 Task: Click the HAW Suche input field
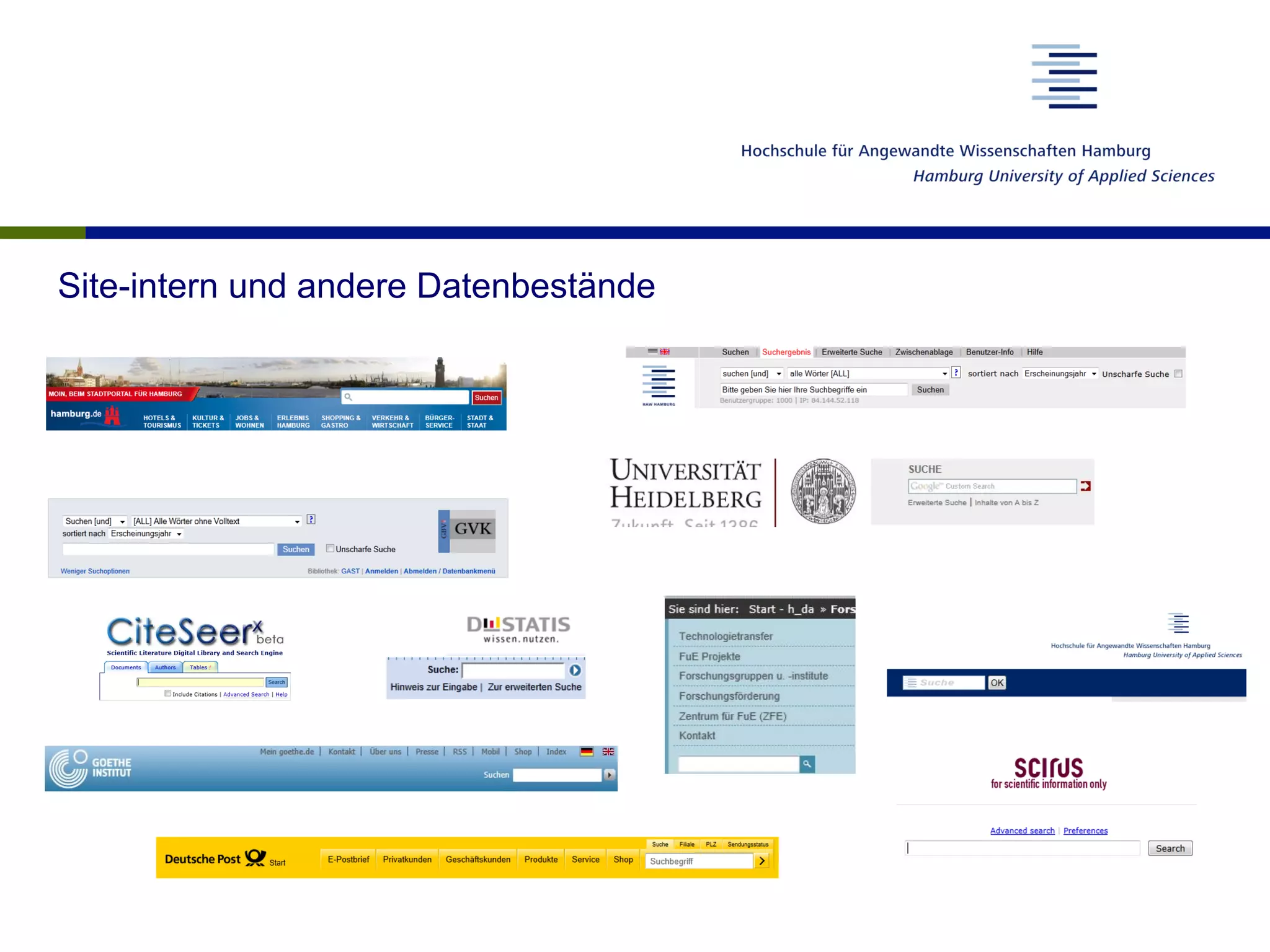click(x=944, y=682)
